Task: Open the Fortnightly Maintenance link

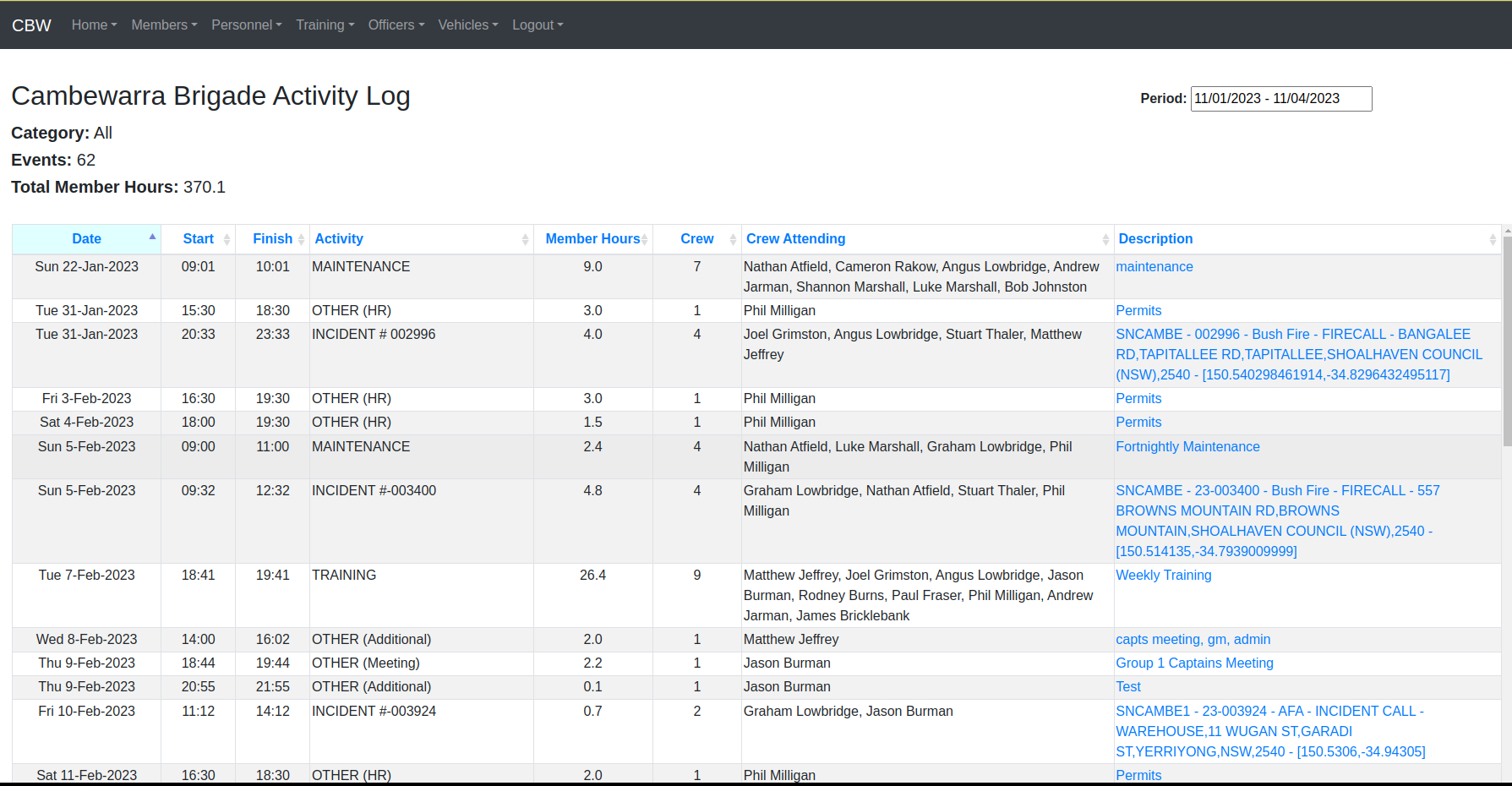Action: [1187, 447]
